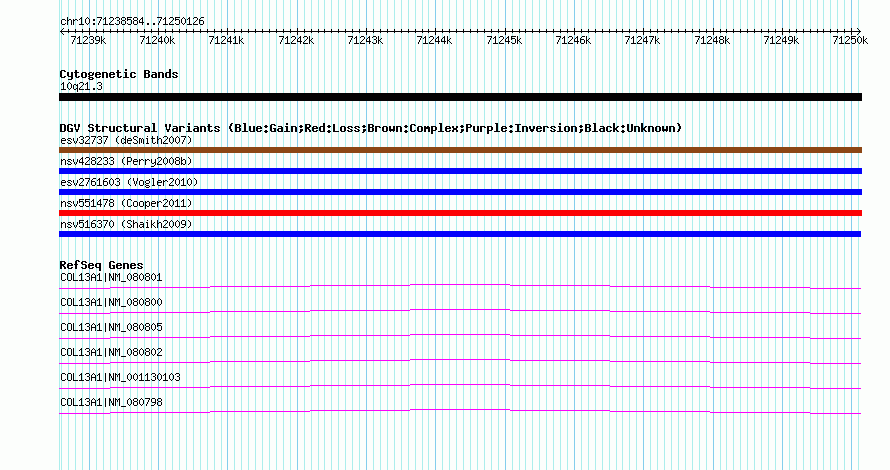Click the blue nsv516370 gain bar
This screenshot has width=890, height=470.
(x=460, y=234)
